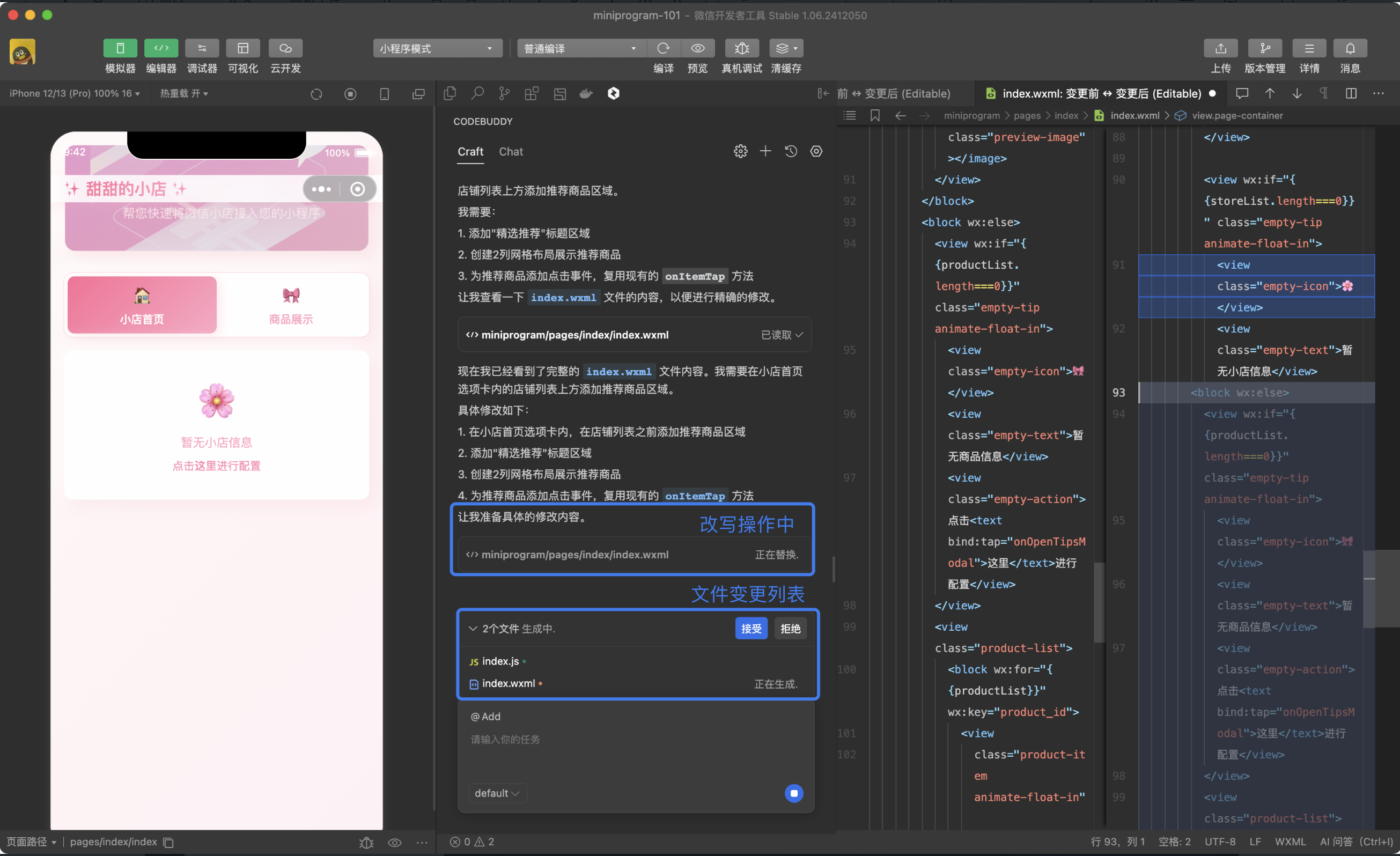Open CodeBuddy settings gear

[740, 151]
